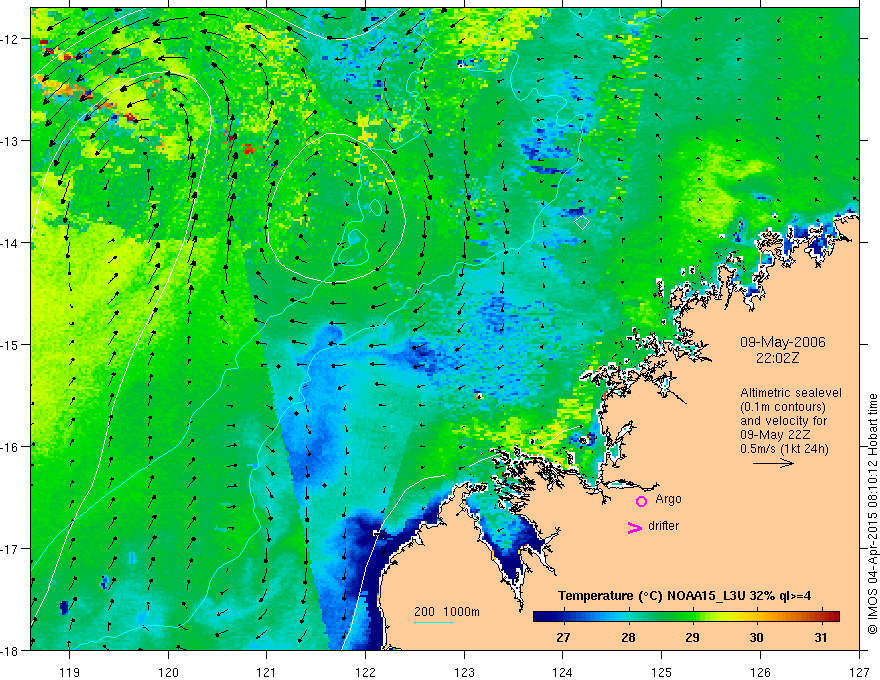Click the magenta drifter arrowhead legend symbol

tap(635, 528)
